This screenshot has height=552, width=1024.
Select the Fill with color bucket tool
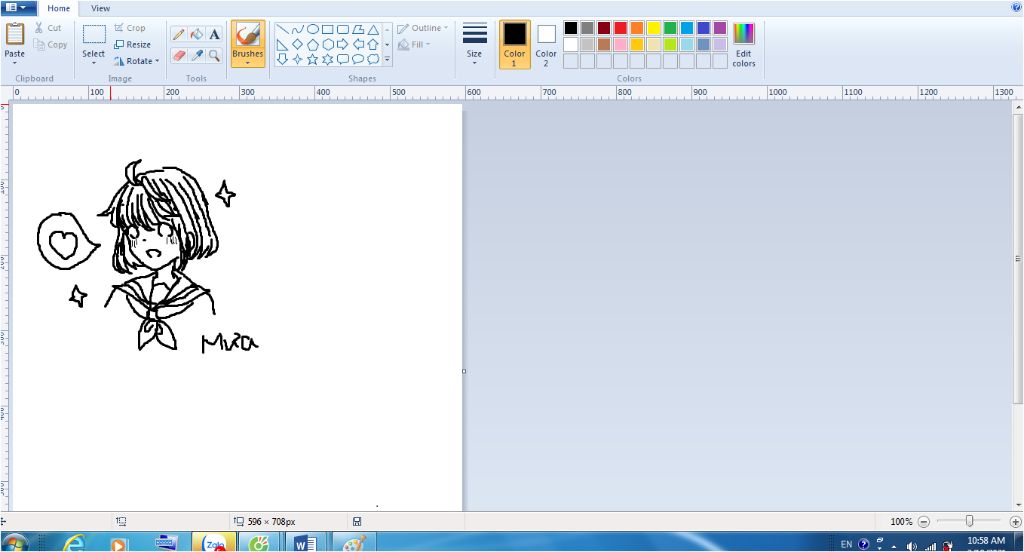pyautogui.click(x=197, y=35)
